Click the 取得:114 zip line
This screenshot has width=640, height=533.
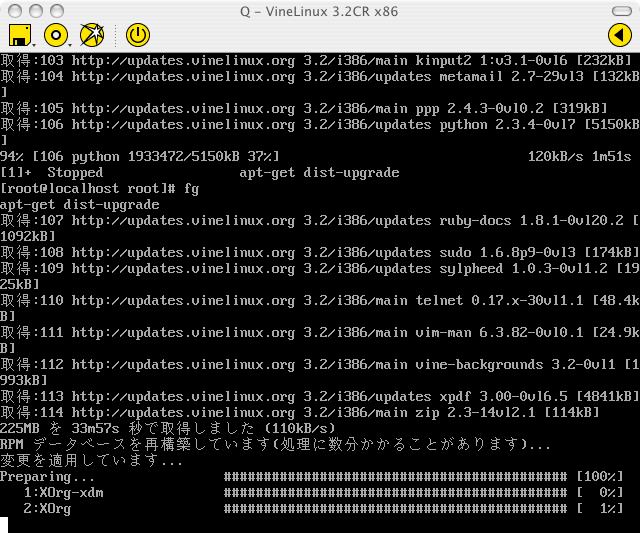pos(300,412)
